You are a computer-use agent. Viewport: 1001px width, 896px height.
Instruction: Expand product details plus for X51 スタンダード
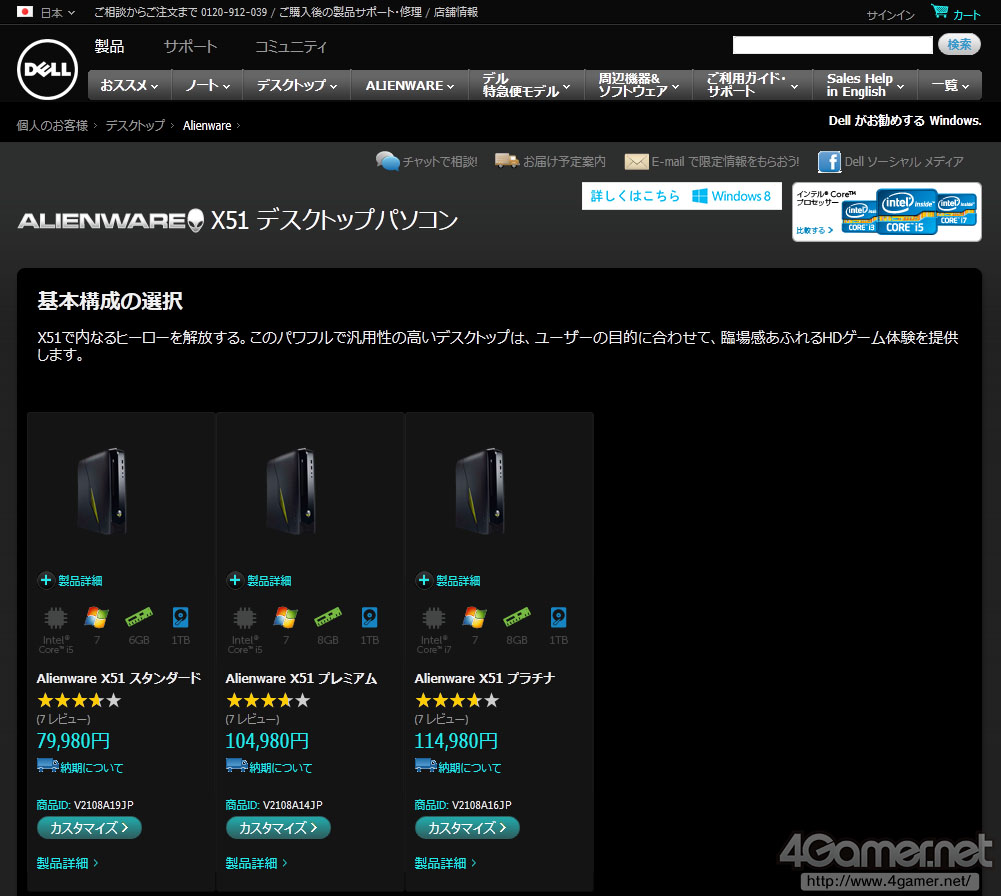point(46,580)
